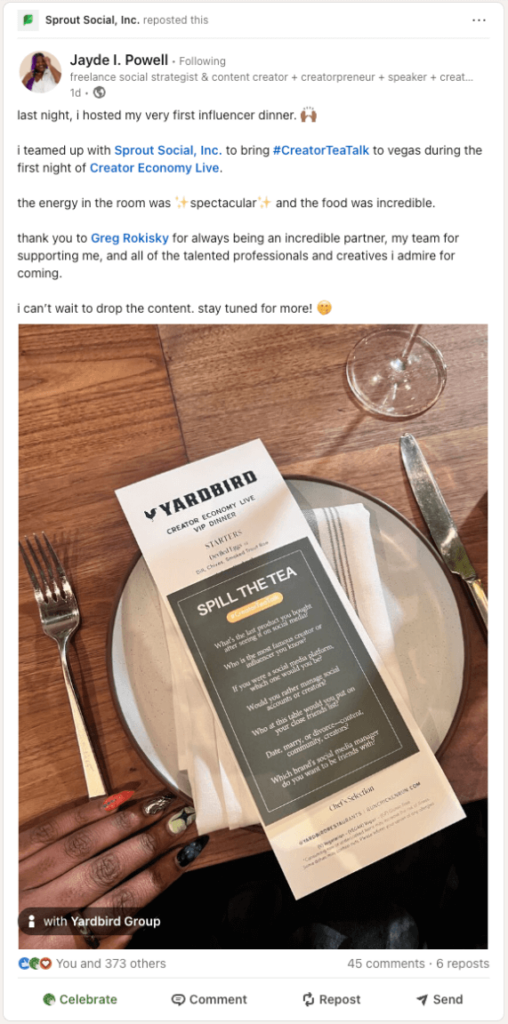This screenshot has height=1024, width=508.
Task: Toggle the Following status next to Jayde's name
Action: pyautogui.click(x=202, y=61)
